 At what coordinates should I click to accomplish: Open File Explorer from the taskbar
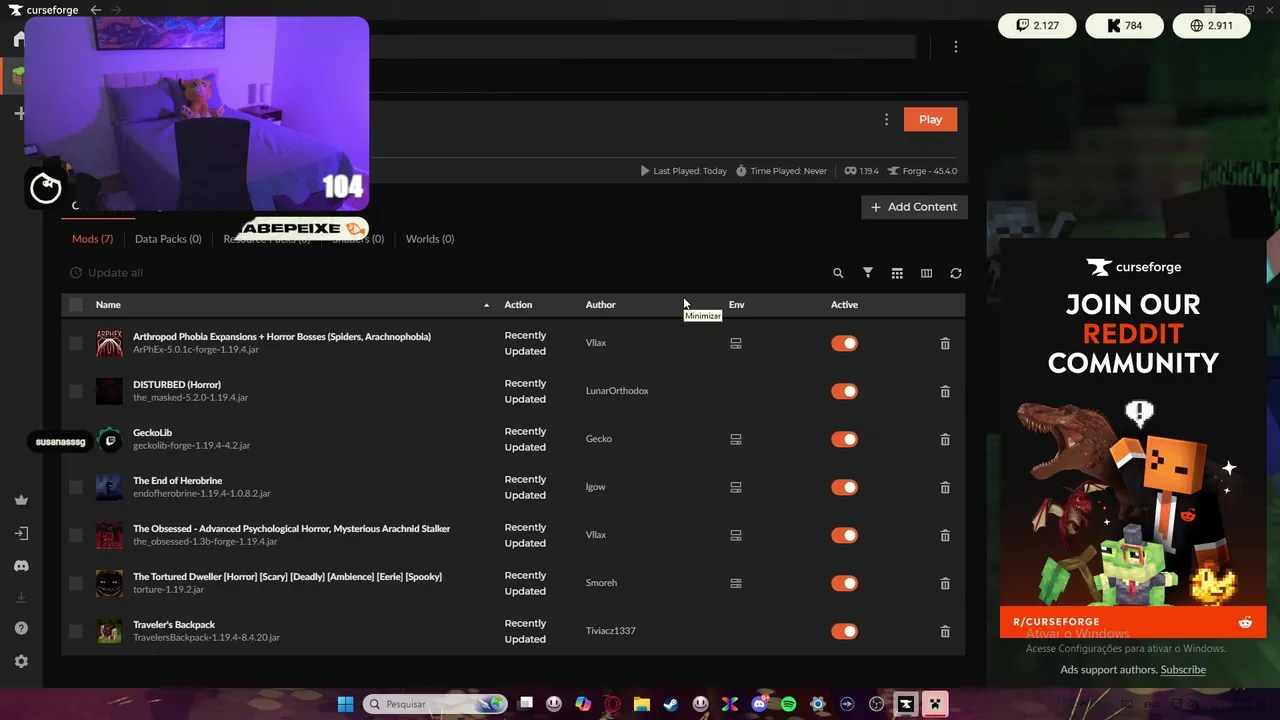[642, 704]
